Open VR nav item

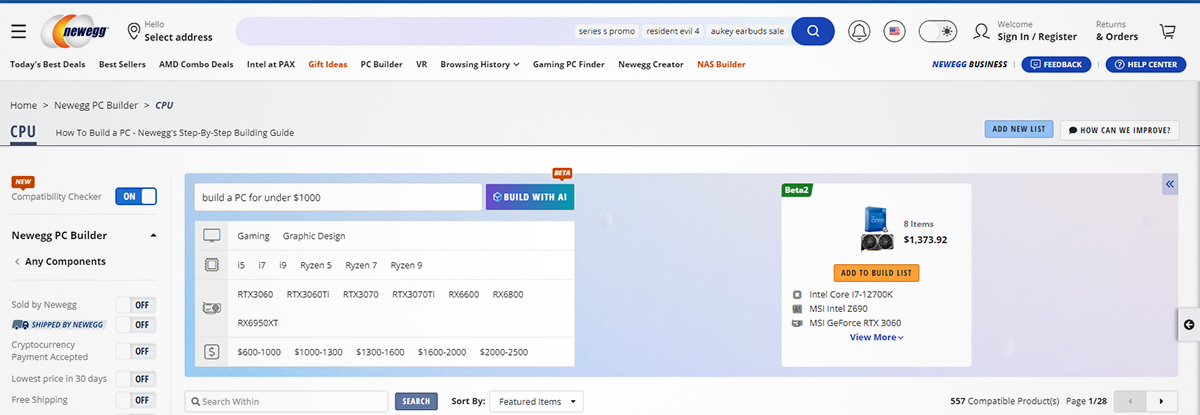(x=421, y=64)
